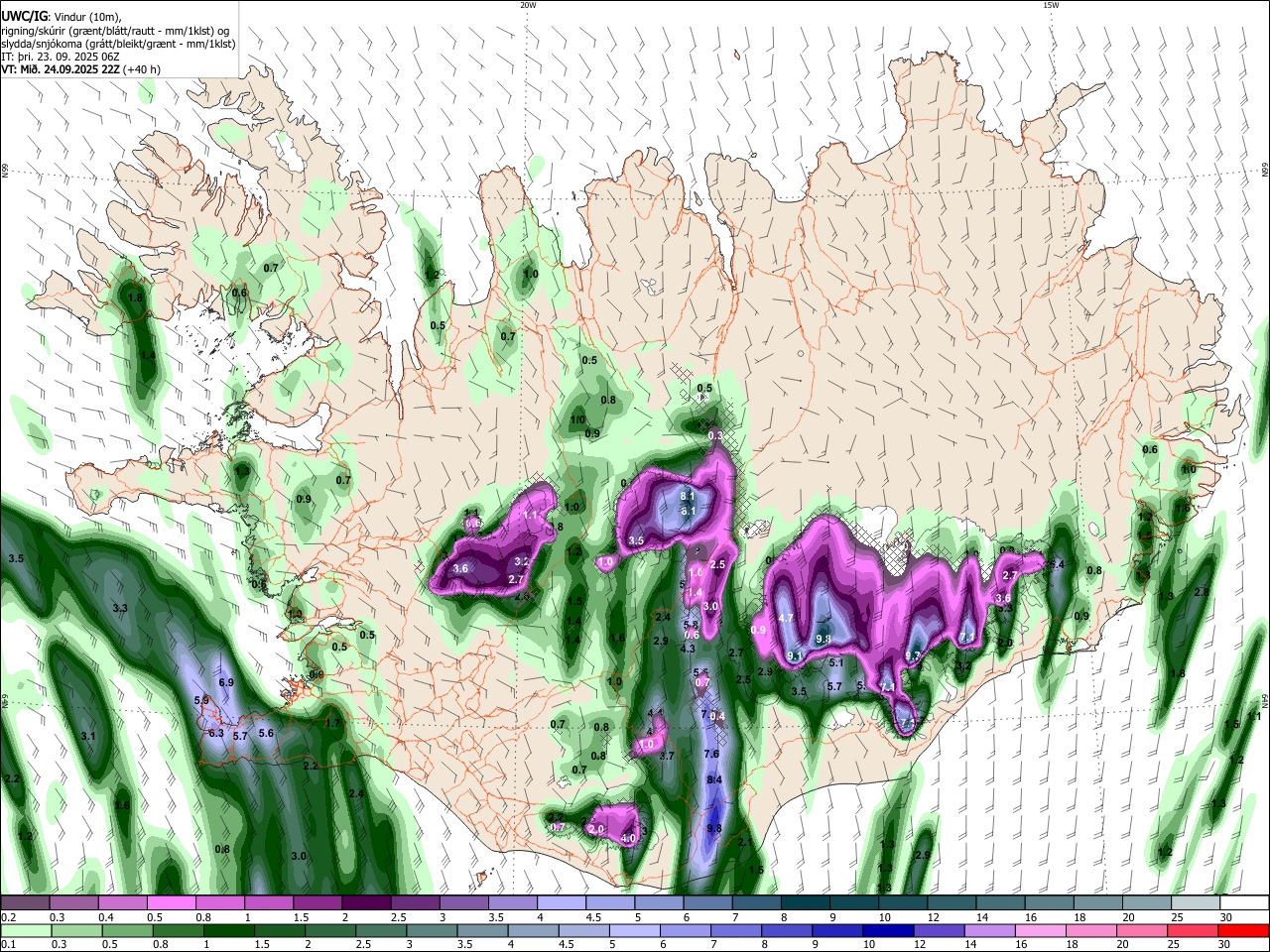Pick the deep blue 10–12 rain legend swatch

click(x=887, y=931)
